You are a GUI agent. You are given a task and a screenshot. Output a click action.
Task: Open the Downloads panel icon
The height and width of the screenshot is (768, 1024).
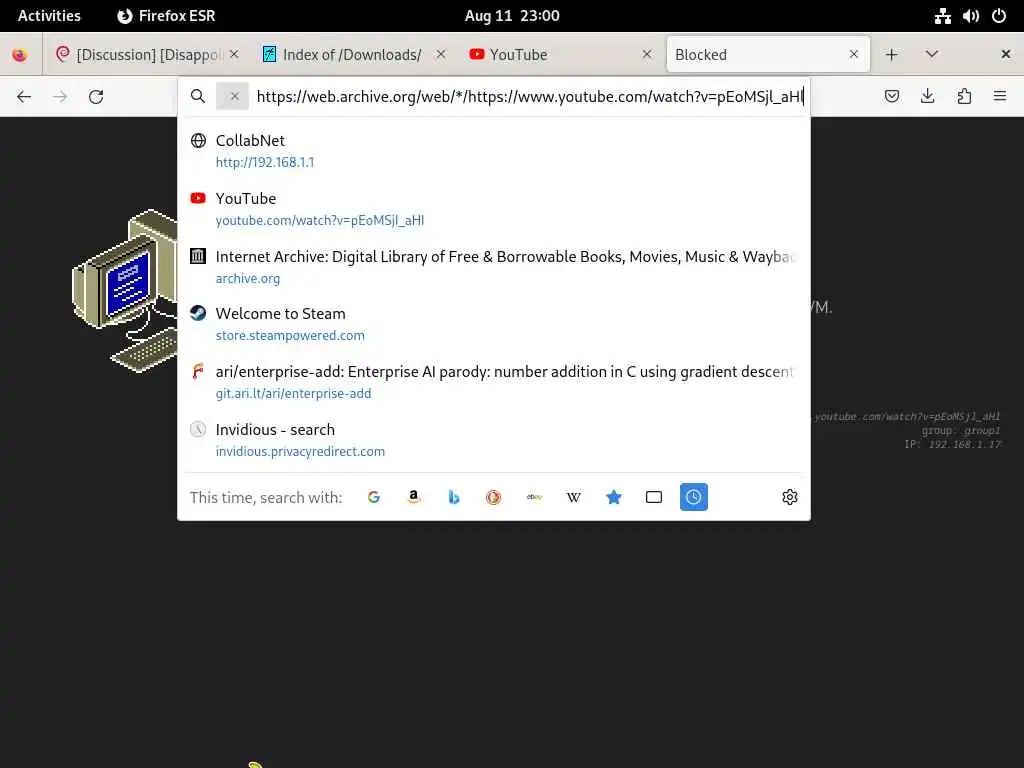pyautogui.click(x=927, y=97)
